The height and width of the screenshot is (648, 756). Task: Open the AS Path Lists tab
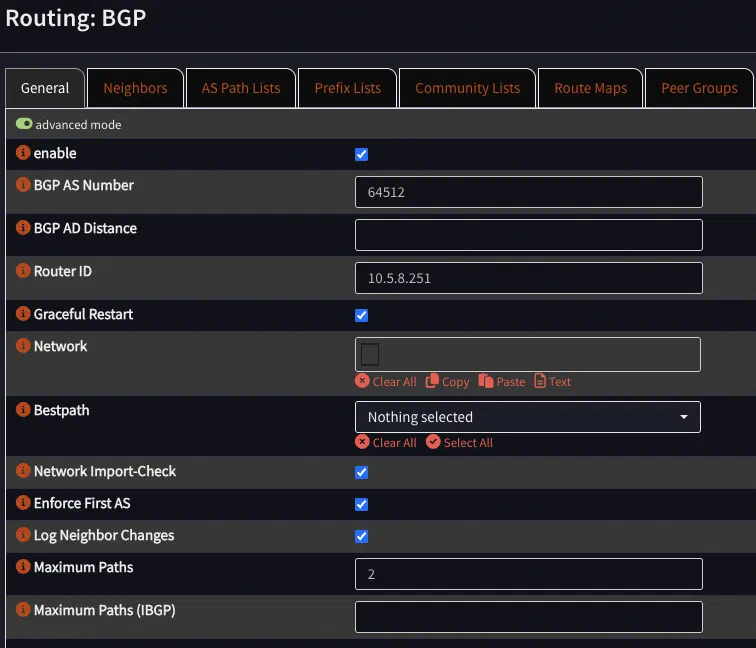[241, 88]
